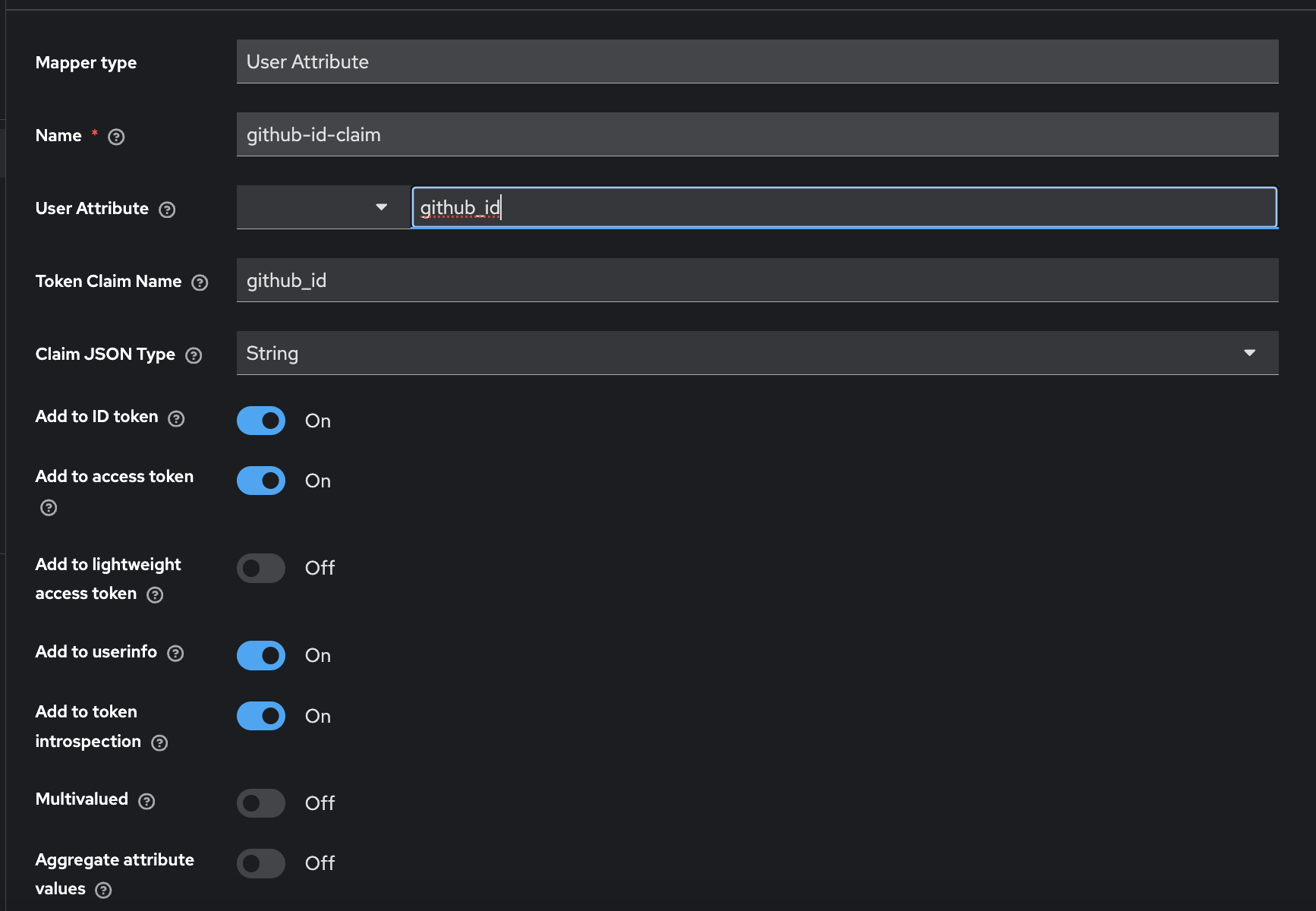Show help for lightweight access token
The height and width of the screenshot is (911, 1316).
tap(155, 594)
